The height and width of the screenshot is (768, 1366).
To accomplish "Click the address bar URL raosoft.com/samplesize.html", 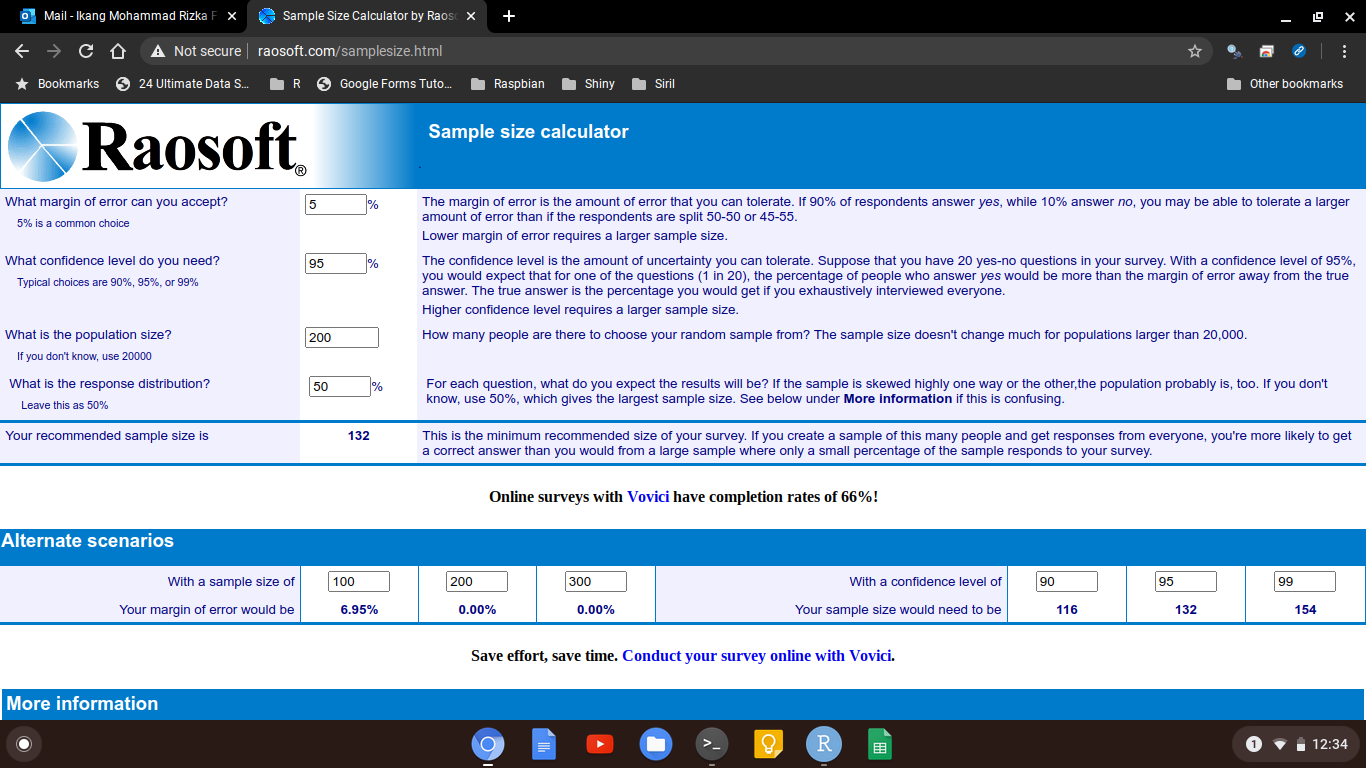I will [x=349, y=51].
